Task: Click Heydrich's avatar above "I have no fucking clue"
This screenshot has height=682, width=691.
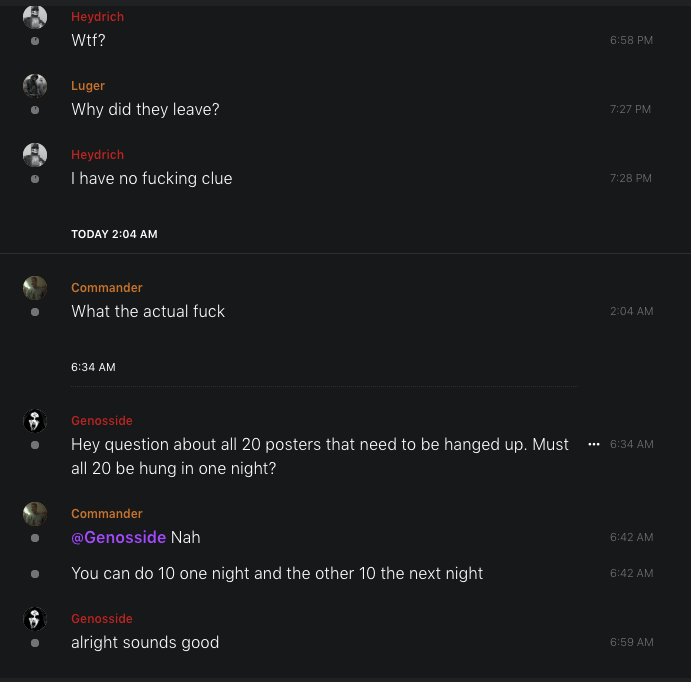Action: (x=35, y=155)
